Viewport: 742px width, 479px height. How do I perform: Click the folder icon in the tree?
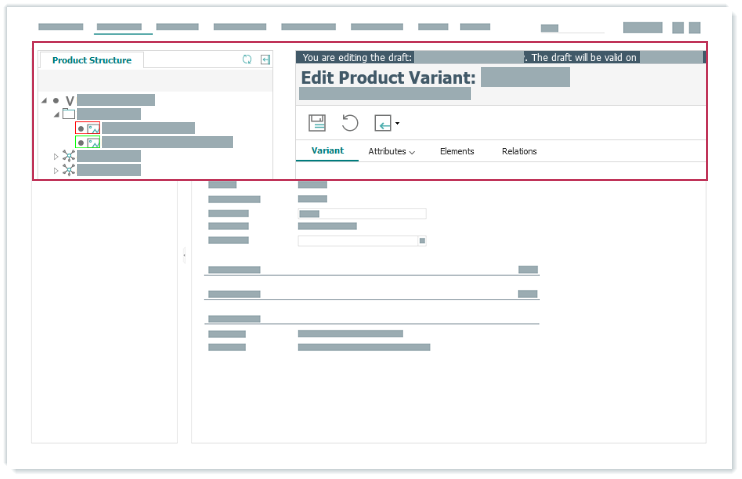click(x=69, y=114)
